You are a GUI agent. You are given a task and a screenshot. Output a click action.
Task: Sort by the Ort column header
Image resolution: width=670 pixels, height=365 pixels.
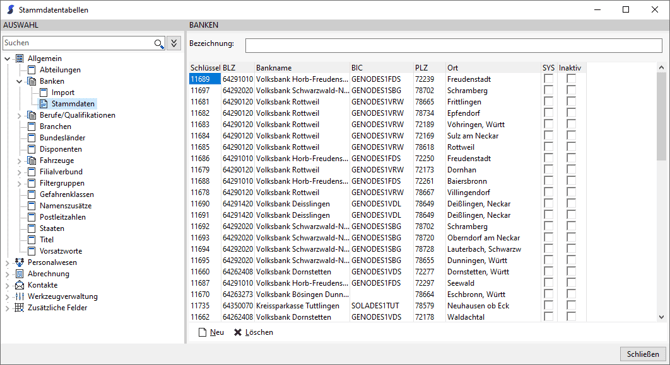pos(493,68)
